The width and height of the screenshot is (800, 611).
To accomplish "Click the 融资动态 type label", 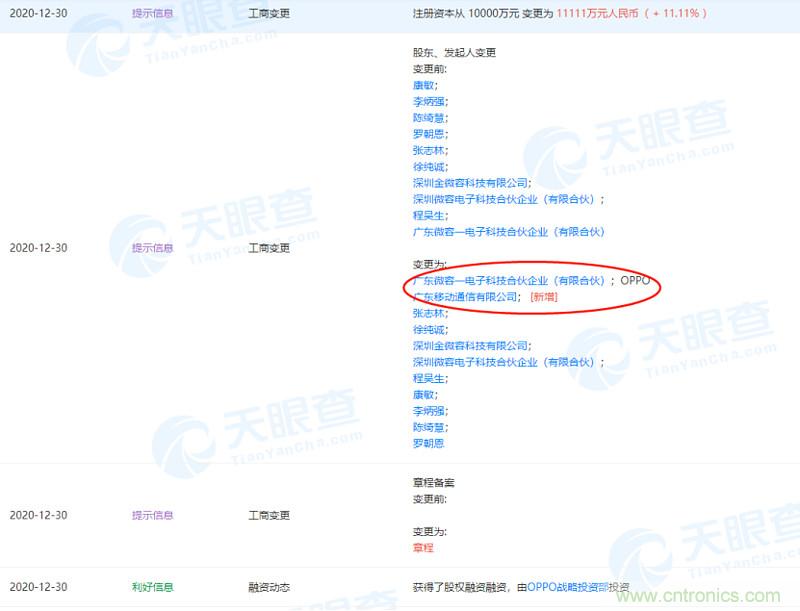I will [269, 587].
